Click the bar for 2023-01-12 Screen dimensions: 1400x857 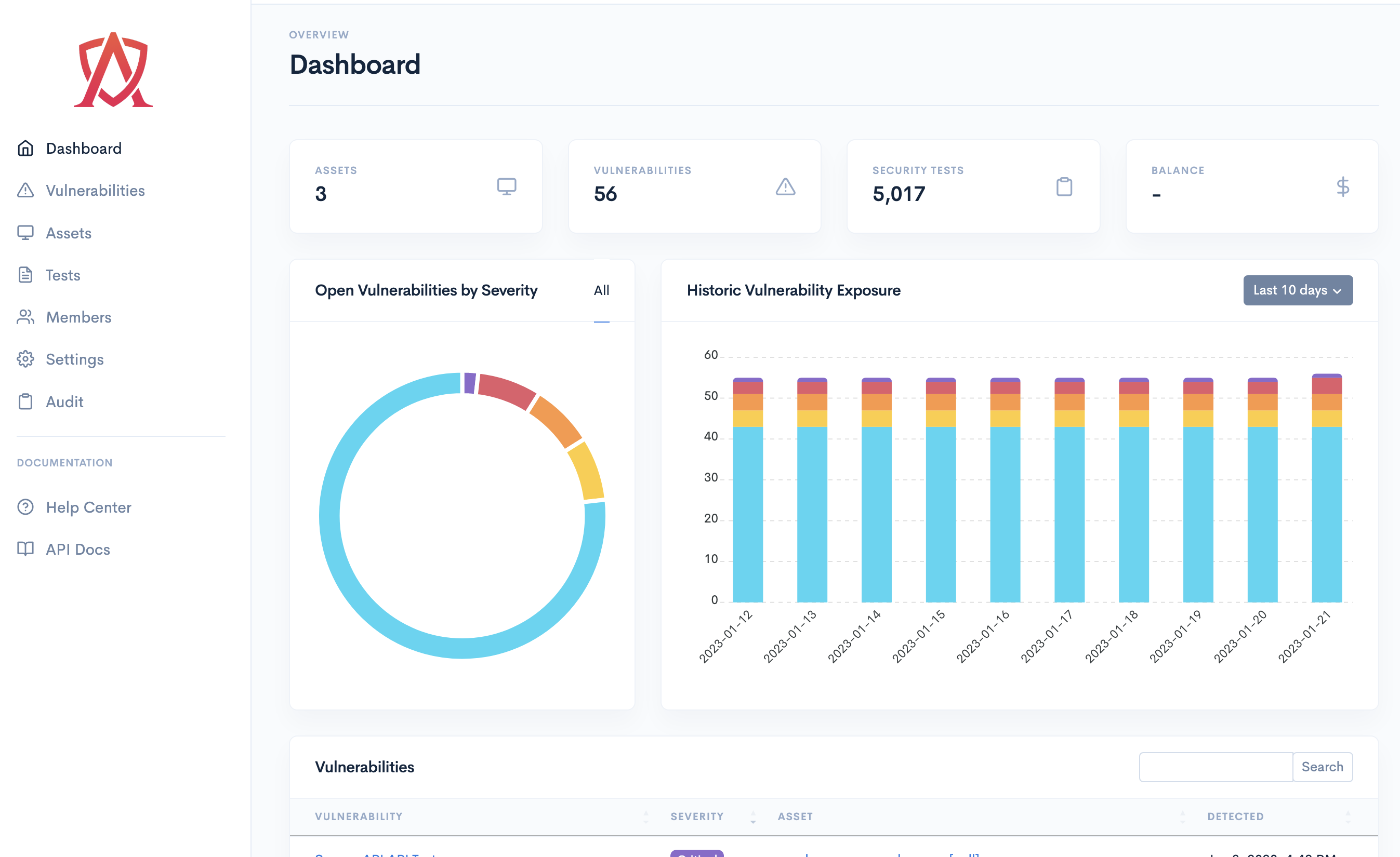[748, 490]
